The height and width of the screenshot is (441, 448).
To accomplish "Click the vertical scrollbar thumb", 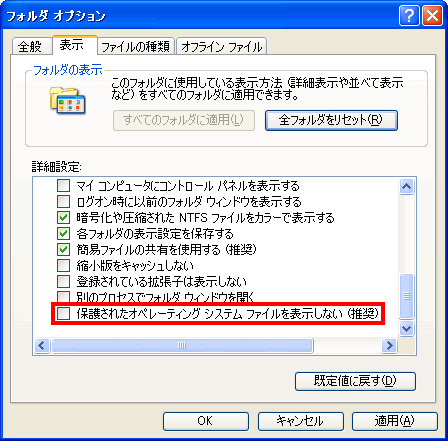I will pyautogui.click(x=406, y=296).
